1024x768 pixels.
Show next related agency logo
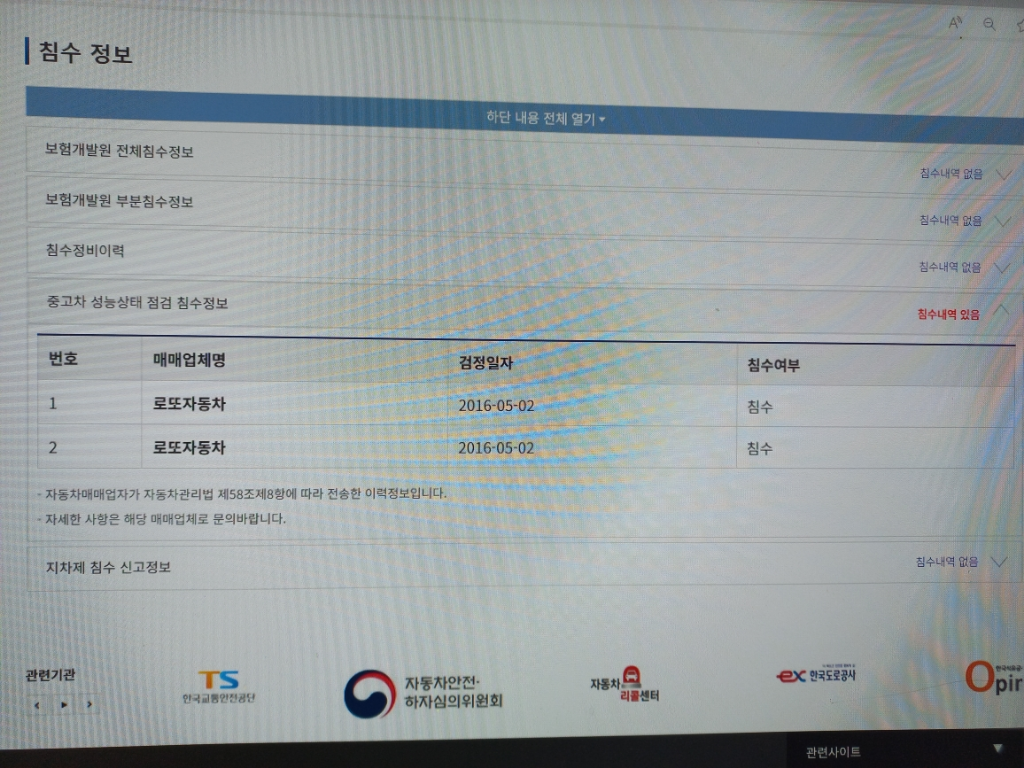[x=90, y=705]
